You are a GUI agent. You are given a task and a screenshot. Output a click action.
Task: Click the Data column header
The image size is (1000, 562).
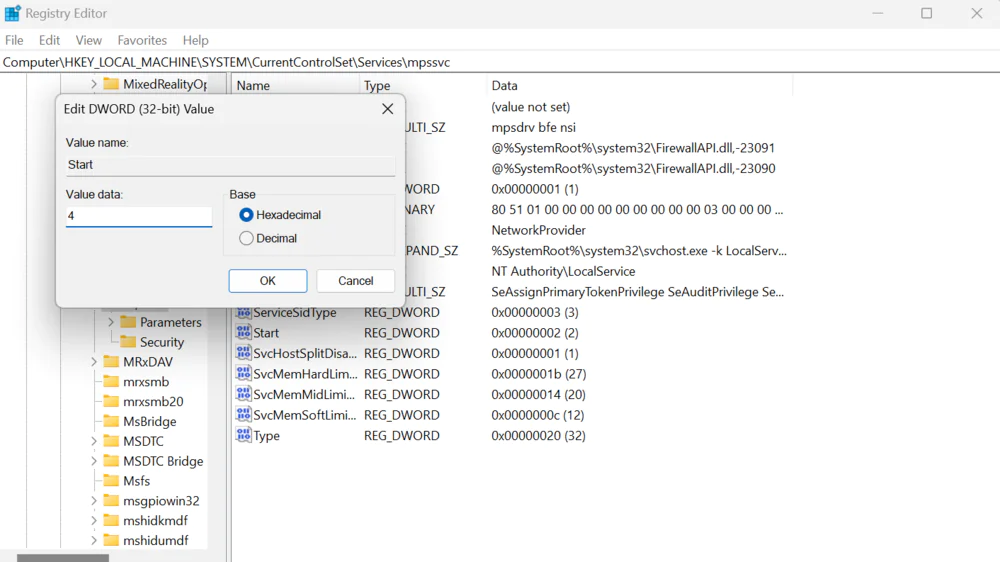(x=640, y=85)
